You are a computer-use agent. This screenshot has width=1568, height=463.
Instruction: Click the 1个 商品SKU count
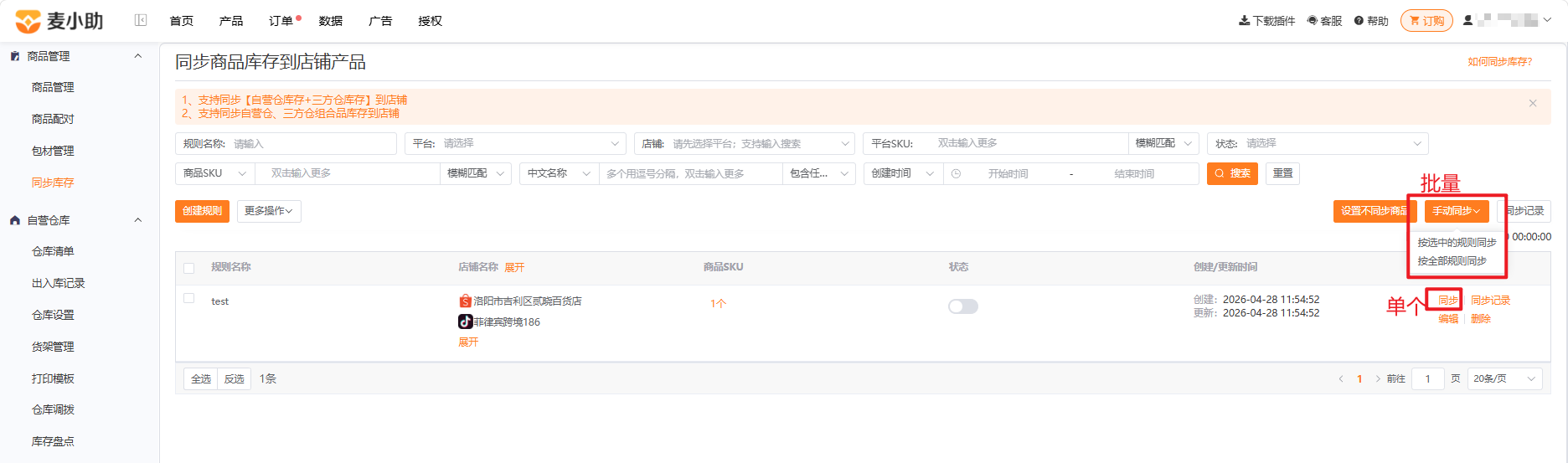coord(718,304)
